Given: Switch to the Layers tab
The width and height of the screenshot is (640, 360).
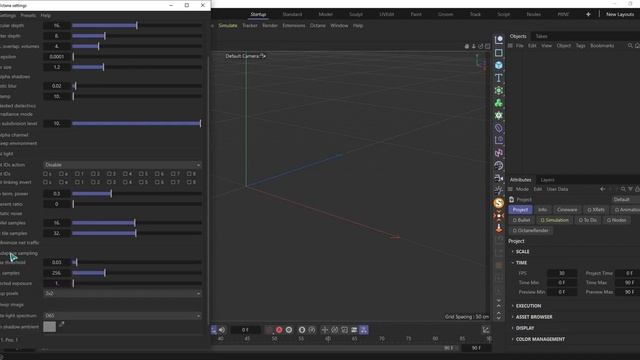Looking at the screenshot, I should [547, 180].
